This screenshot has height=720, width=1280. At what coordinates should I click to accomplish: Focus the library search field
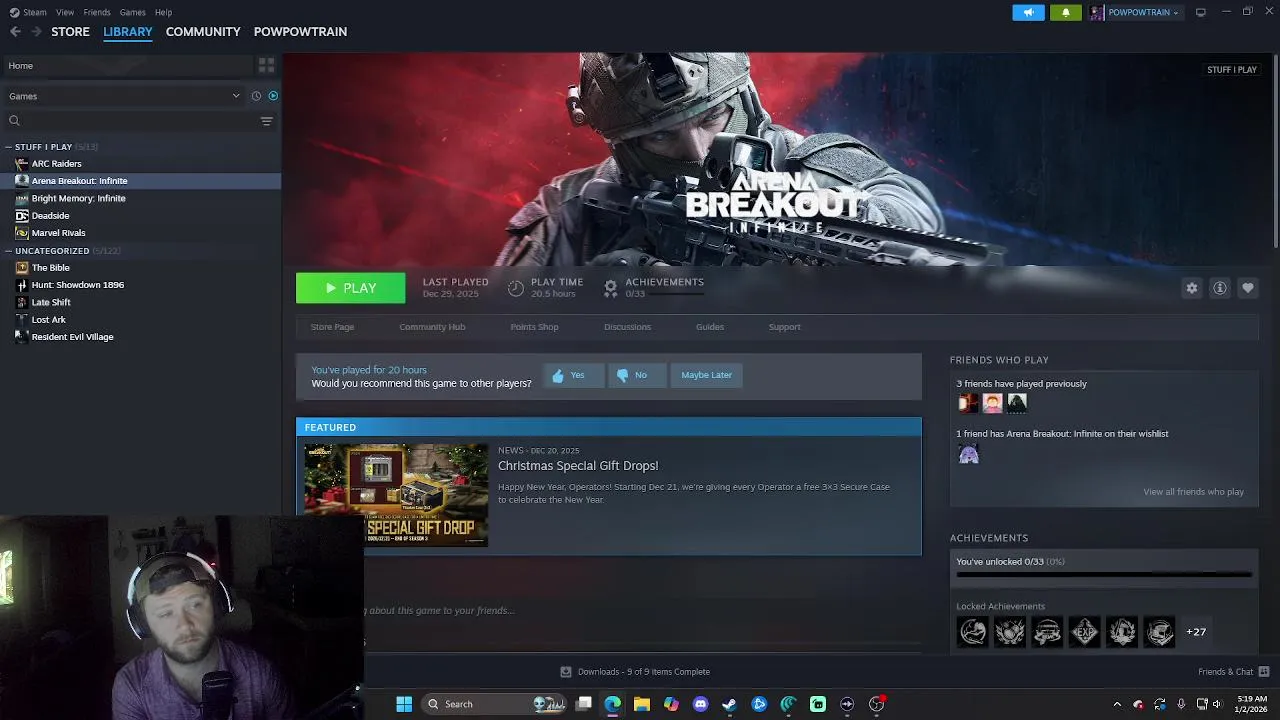click(130, 121)
